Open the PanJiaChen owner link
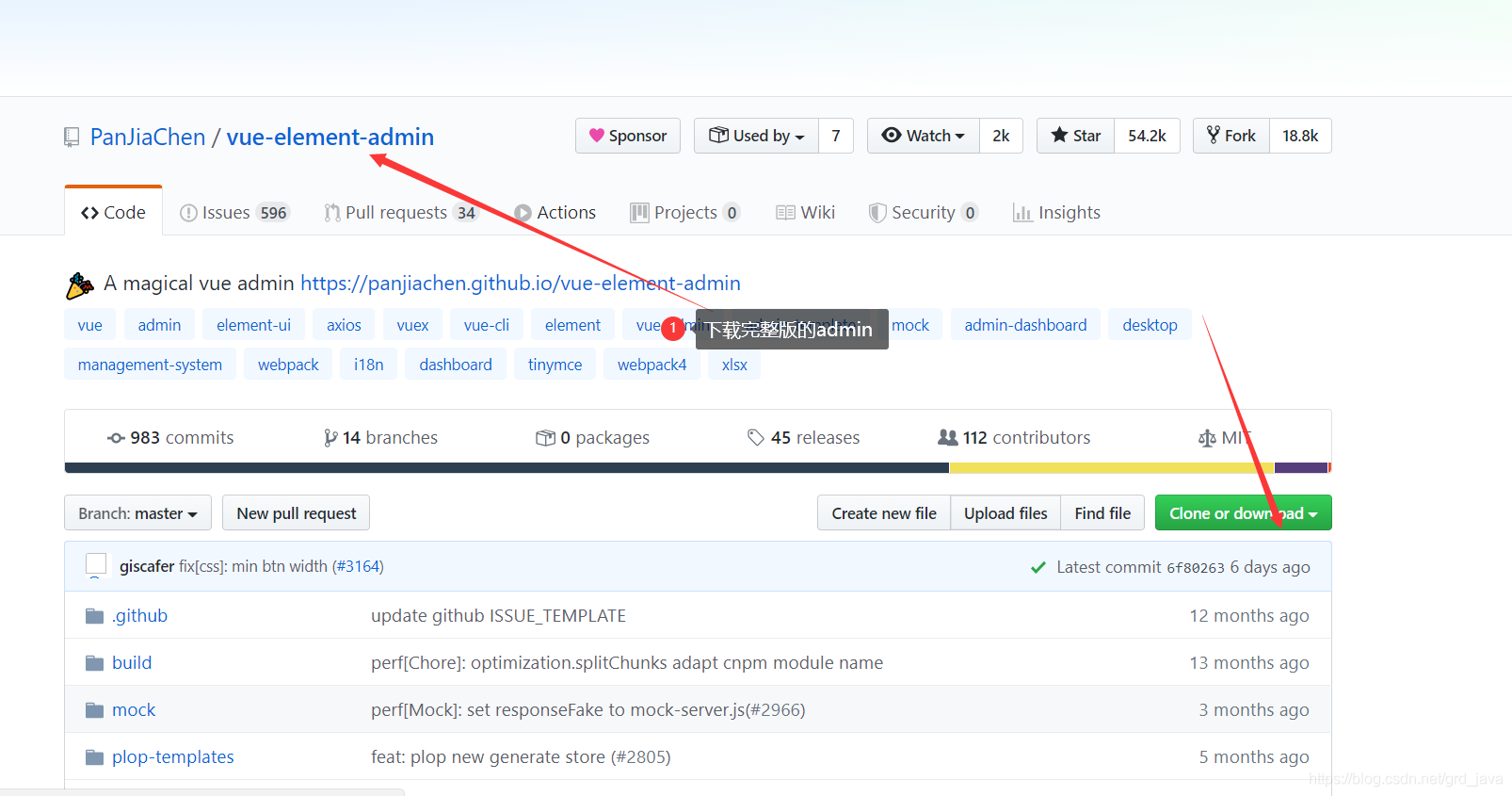 148,138
